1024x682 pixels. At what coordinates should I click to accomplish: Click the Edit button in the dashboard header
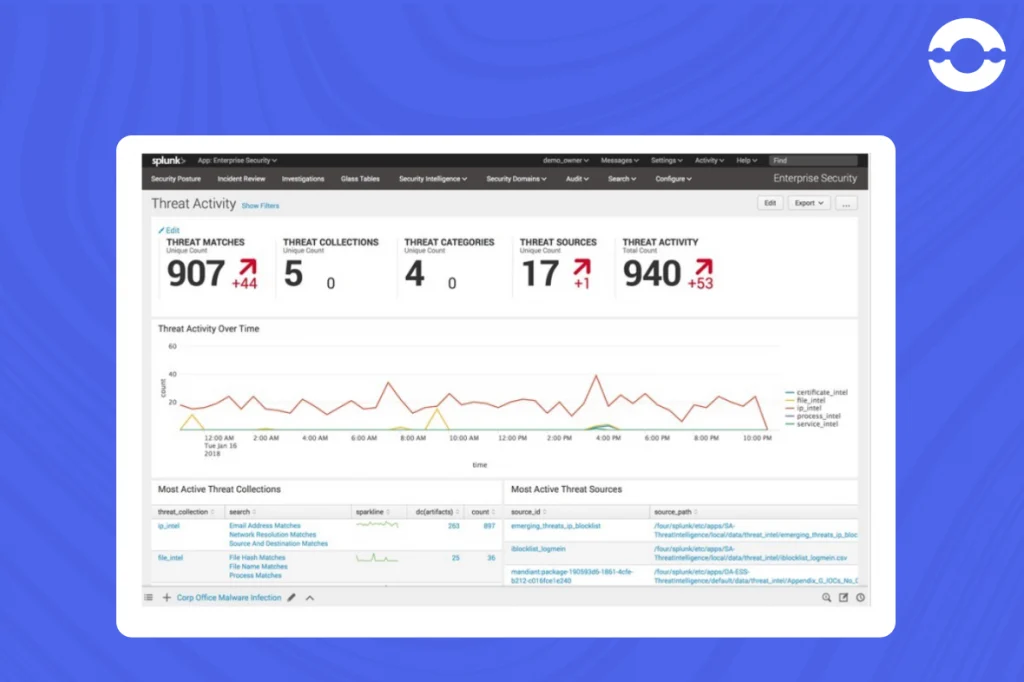coord(770,204)
